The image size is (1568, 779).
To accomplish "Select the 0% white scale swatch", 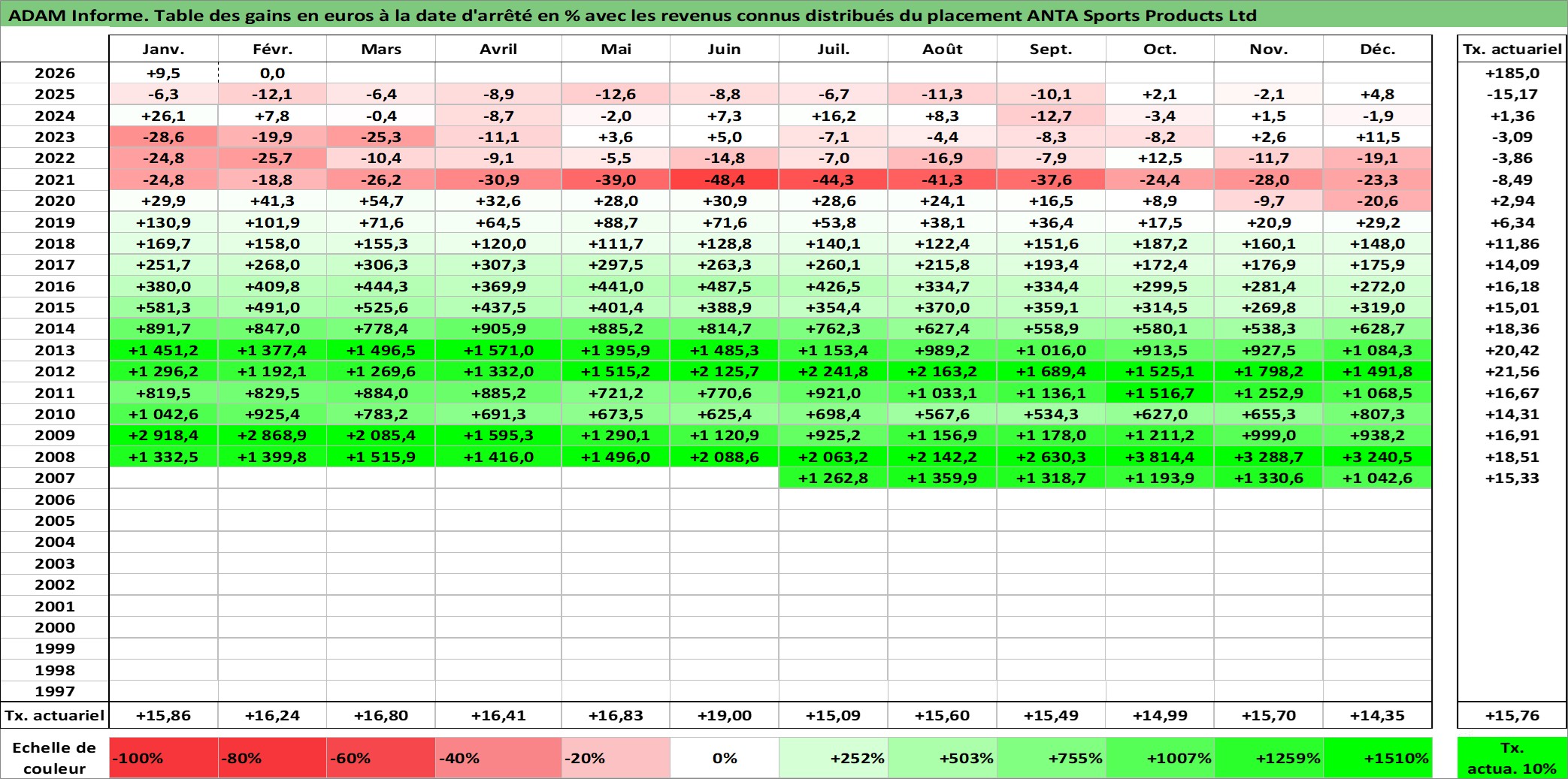I will (725, 758).
